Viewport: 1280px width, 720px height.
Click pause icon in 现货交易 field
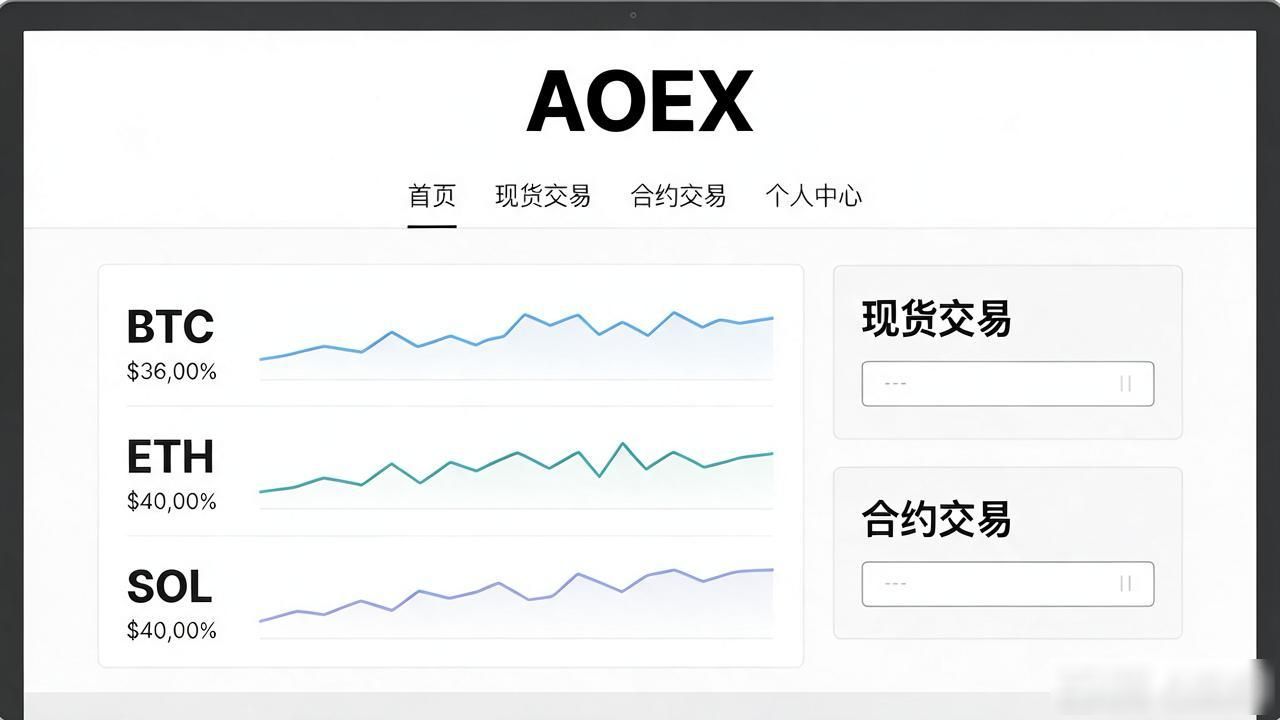pyautogui.click(x=1126, y=384)
